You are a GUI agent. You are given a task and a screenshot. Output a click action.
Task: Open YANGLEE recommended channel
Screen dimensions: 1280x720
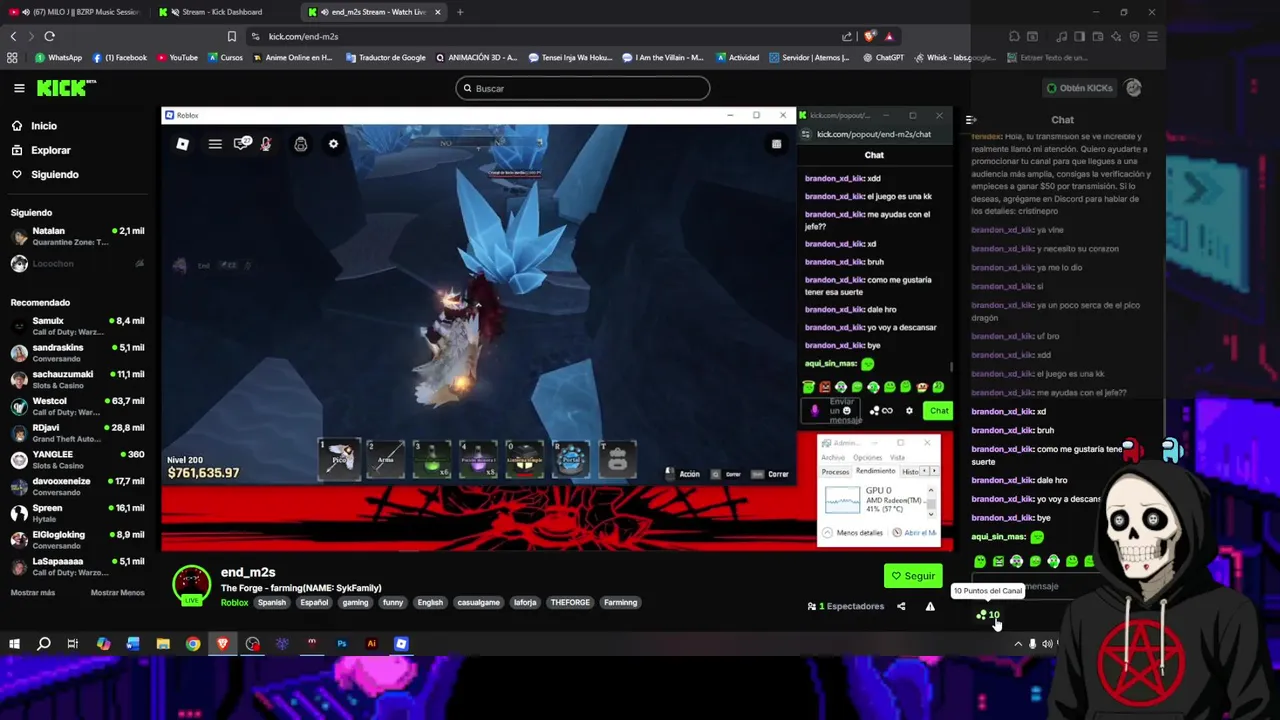(78, 459)
